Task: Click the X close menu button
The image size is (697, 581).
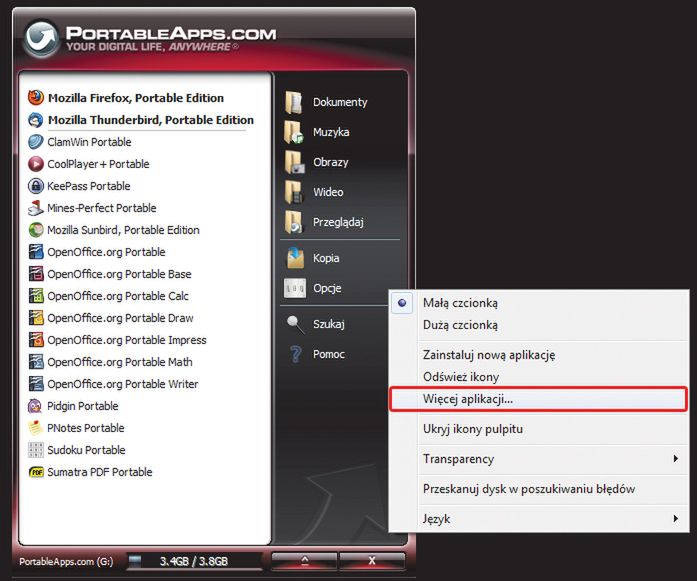Action: click(372, 561)
